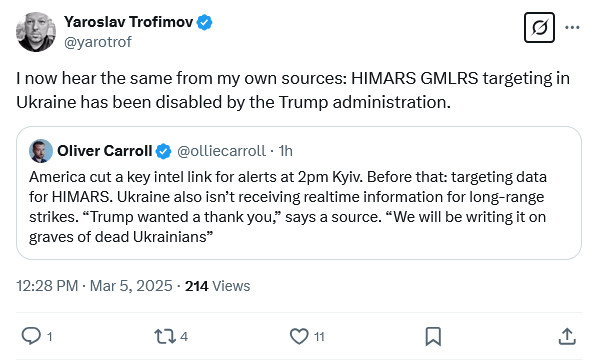This screenshot has width=598, height=360.
Task: Click the share upload icon
Action: click(x=567, y=336)
